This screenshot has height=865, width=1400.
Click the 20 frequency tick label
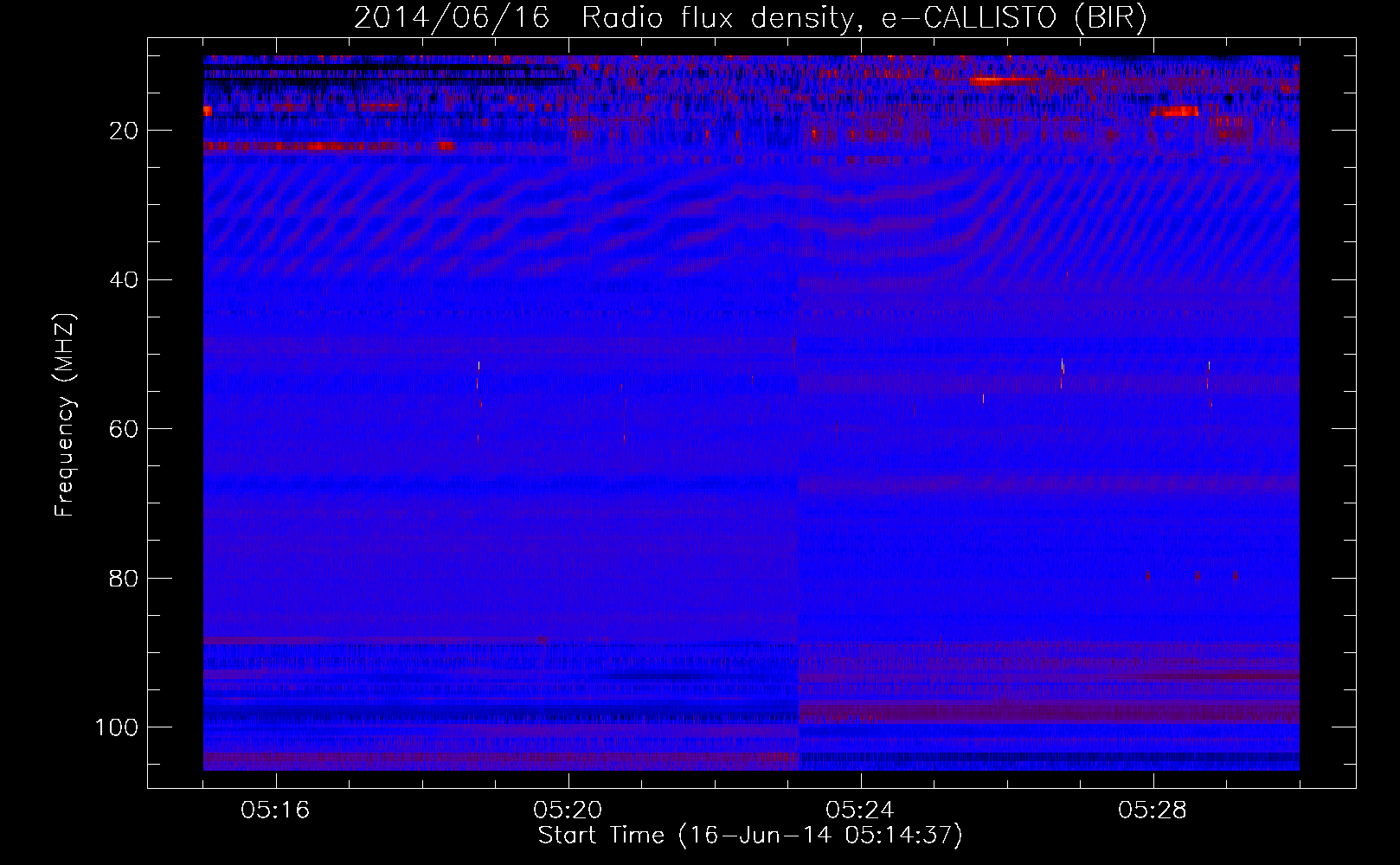[x=125, y=131]
